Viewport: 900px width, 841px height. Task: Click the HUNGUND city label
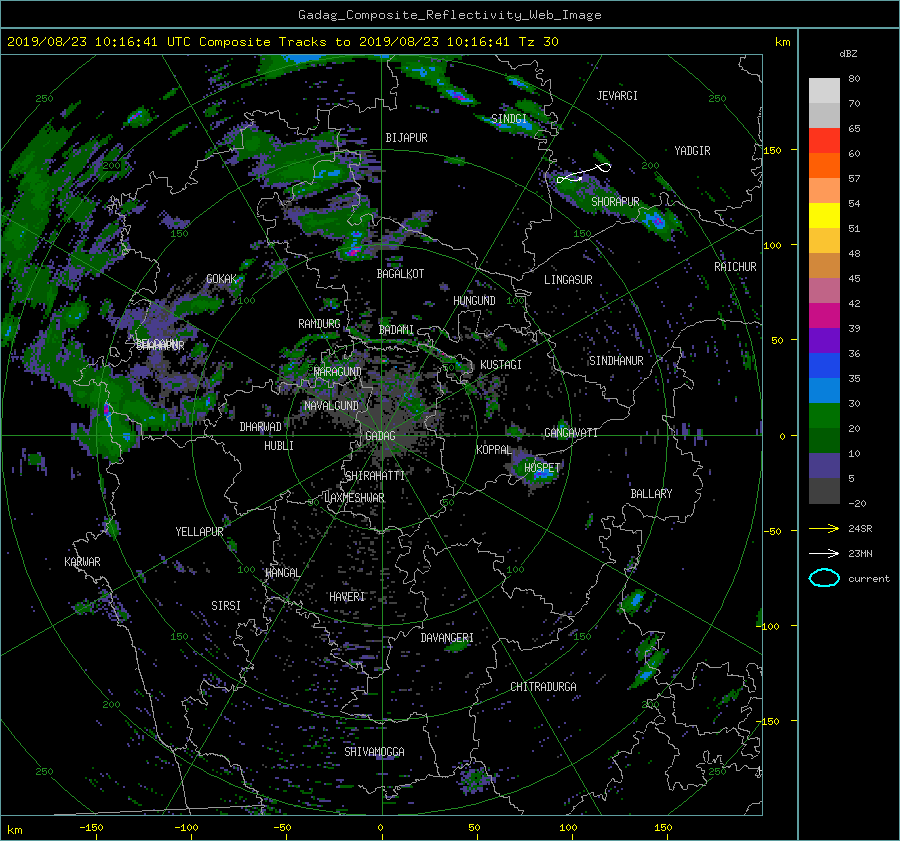pyautogui.click(x=474, y=301)
